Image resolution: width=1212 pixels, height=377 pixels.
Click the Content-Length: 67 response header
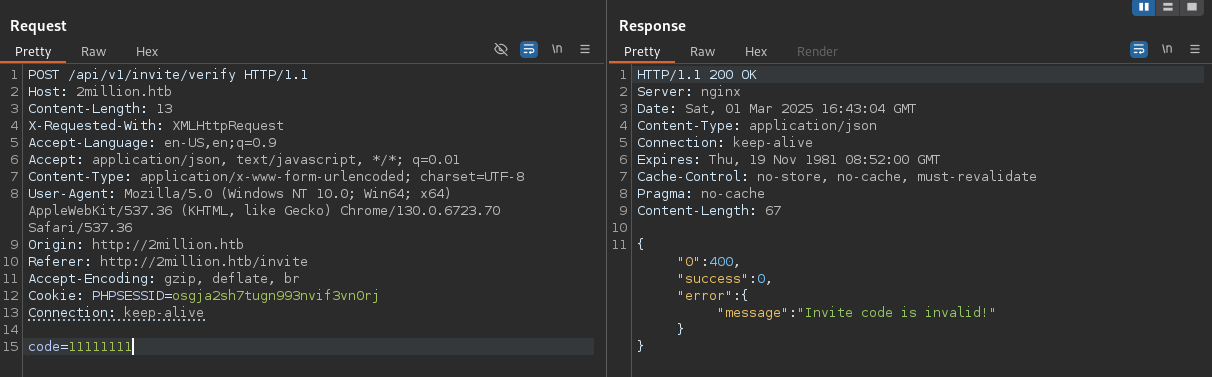click(x=709, y=210)
